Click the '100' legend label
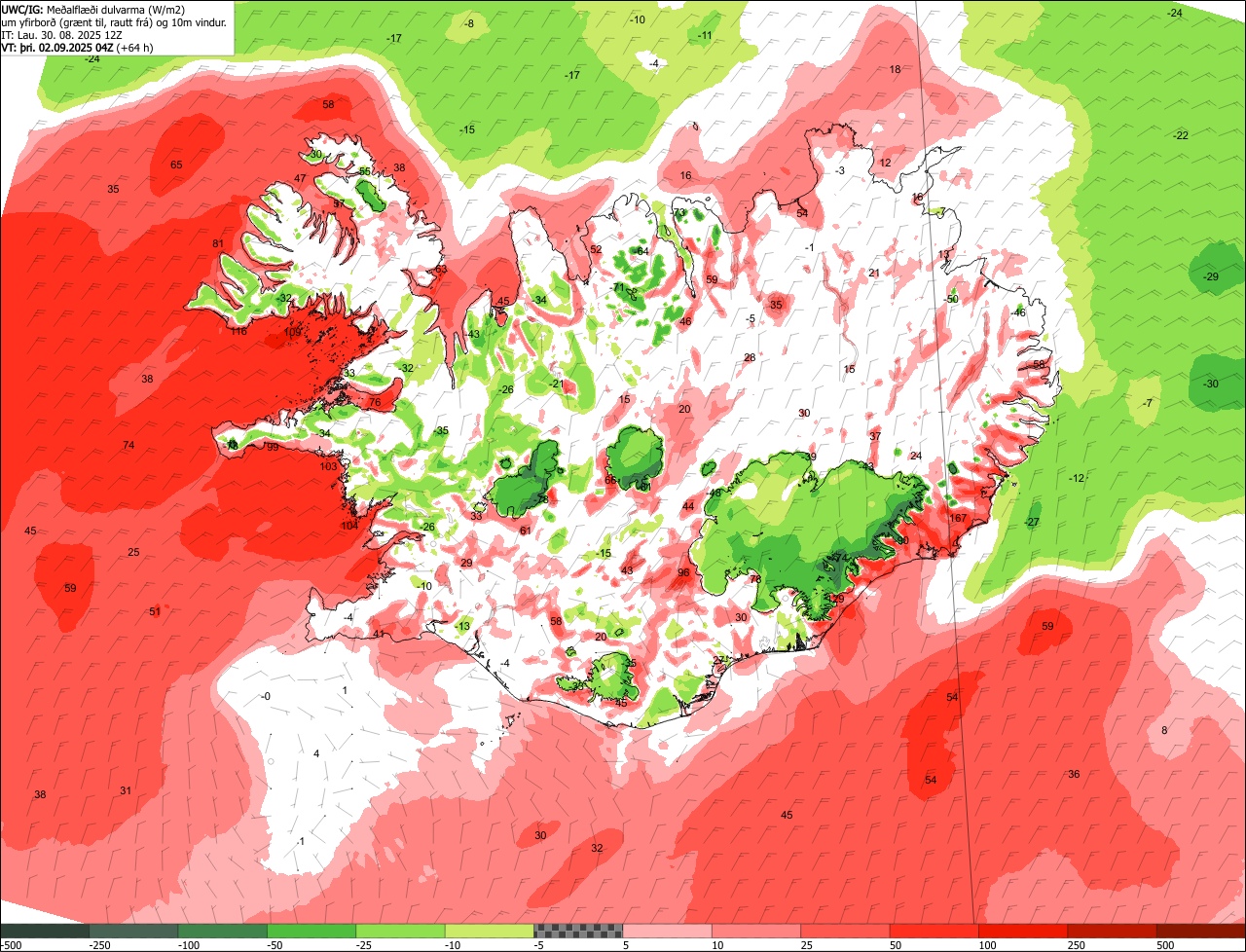This screenshot has width=1246, height=952. pyautogui.click(x=988, y=945)
